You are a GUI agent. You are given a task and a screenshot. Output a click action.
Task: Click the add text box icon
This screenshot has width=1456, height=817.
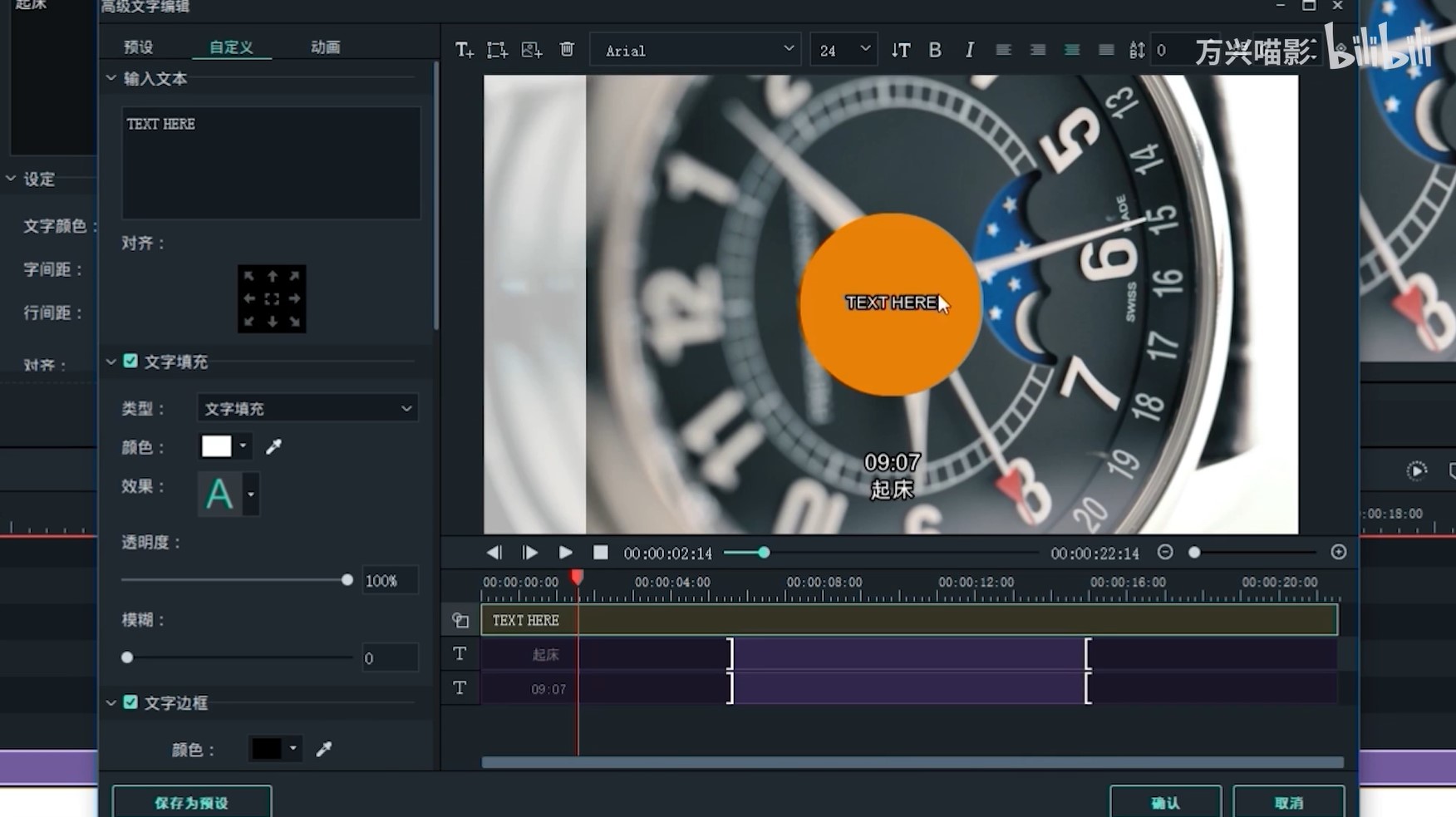coord(464,51)
